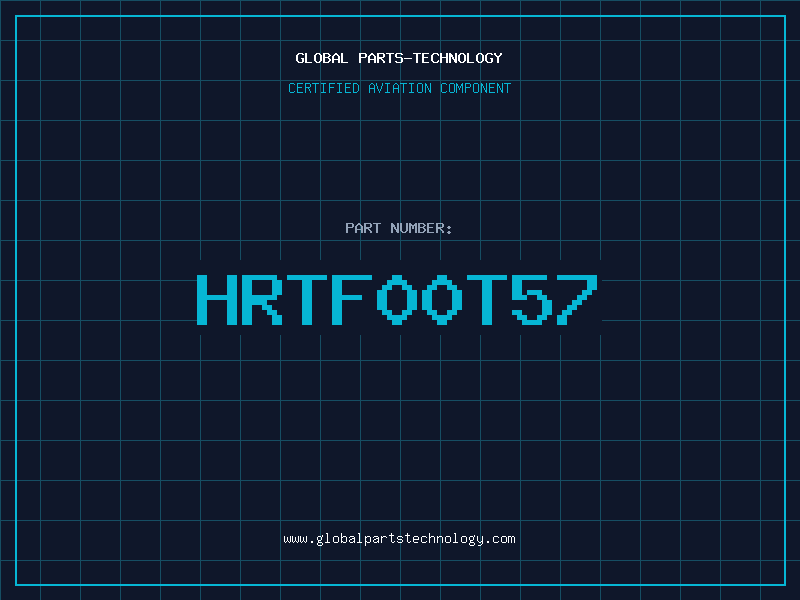
Task: Click the second O in the part number
Action: click(x=443, y=298)
